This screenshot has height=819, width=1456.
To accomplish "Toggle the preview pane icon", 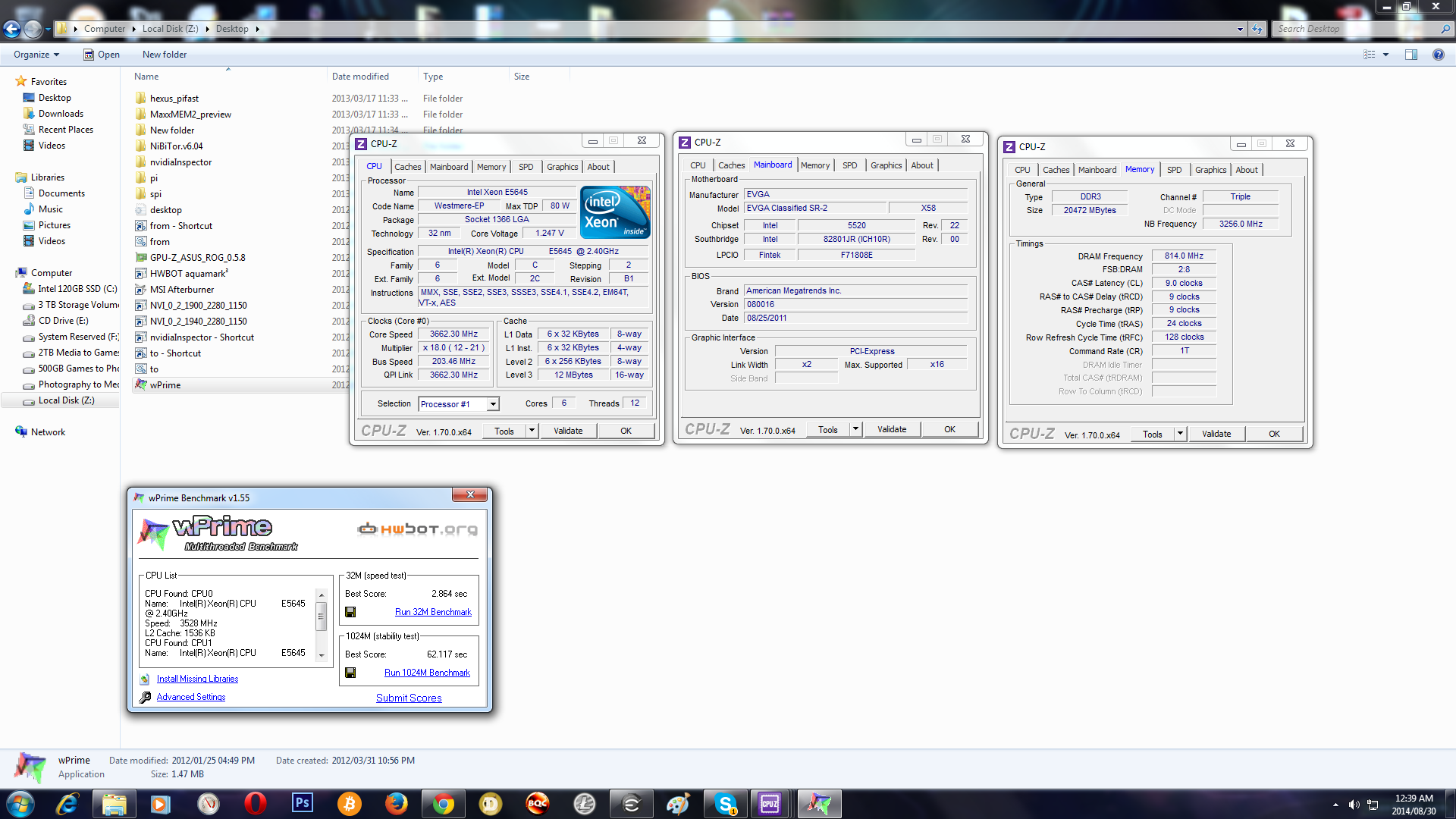I will pos(1411,55).
